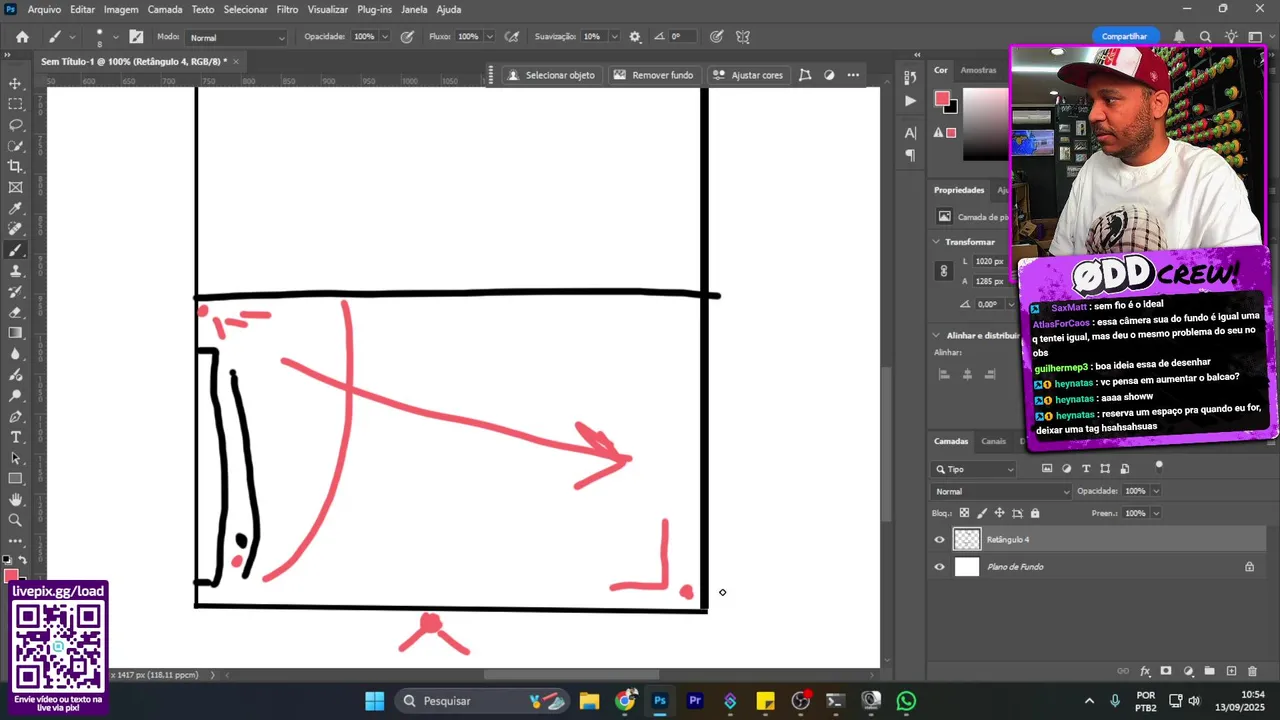Select the Eyedropper tool
1280x720 pixels.
point(15,208)
